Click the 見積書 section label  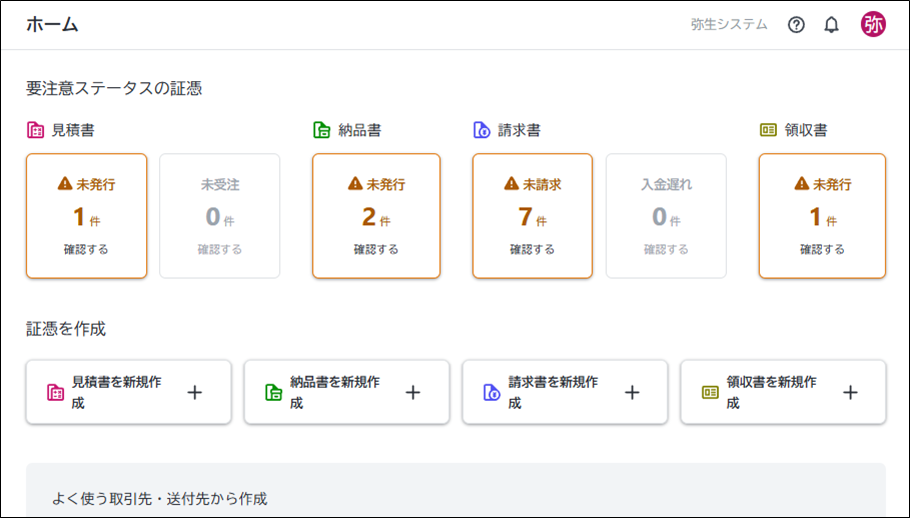coord(73,130)
